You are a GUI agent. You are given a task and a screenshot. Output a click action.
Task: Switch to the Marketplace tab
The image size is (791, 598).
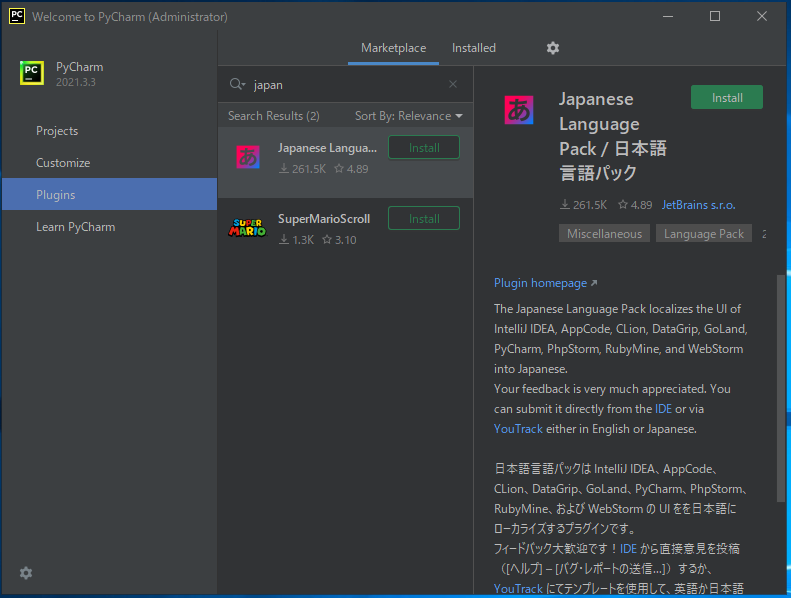pos(393,48)
